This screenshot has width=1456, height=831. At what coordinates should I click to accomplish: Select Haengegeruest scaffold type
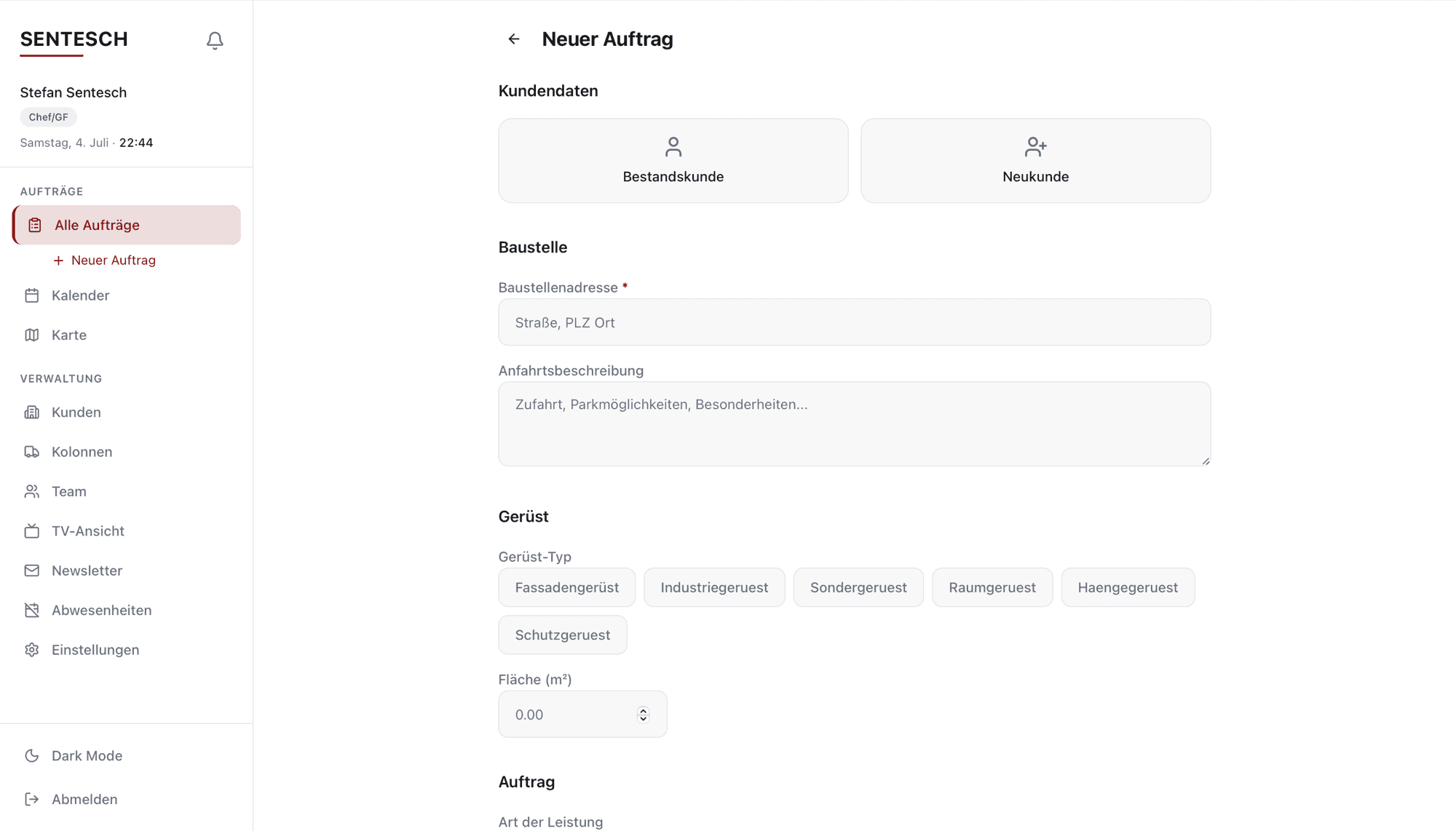tap(1128, 587)
